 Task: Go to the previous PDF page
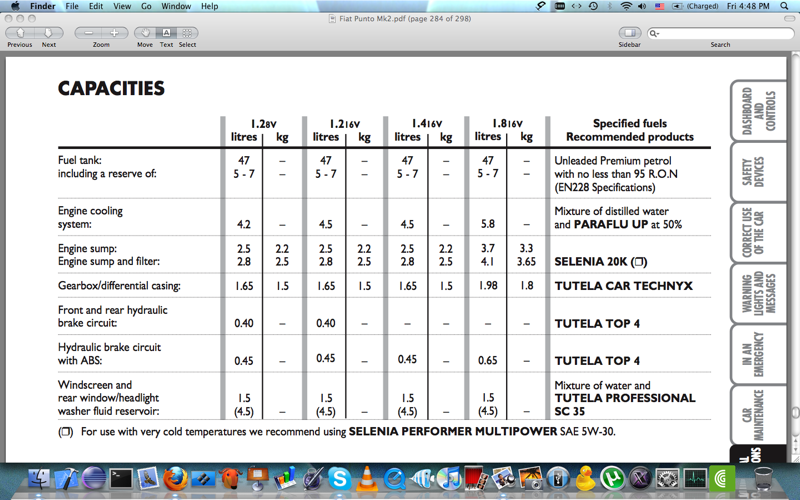19,33
